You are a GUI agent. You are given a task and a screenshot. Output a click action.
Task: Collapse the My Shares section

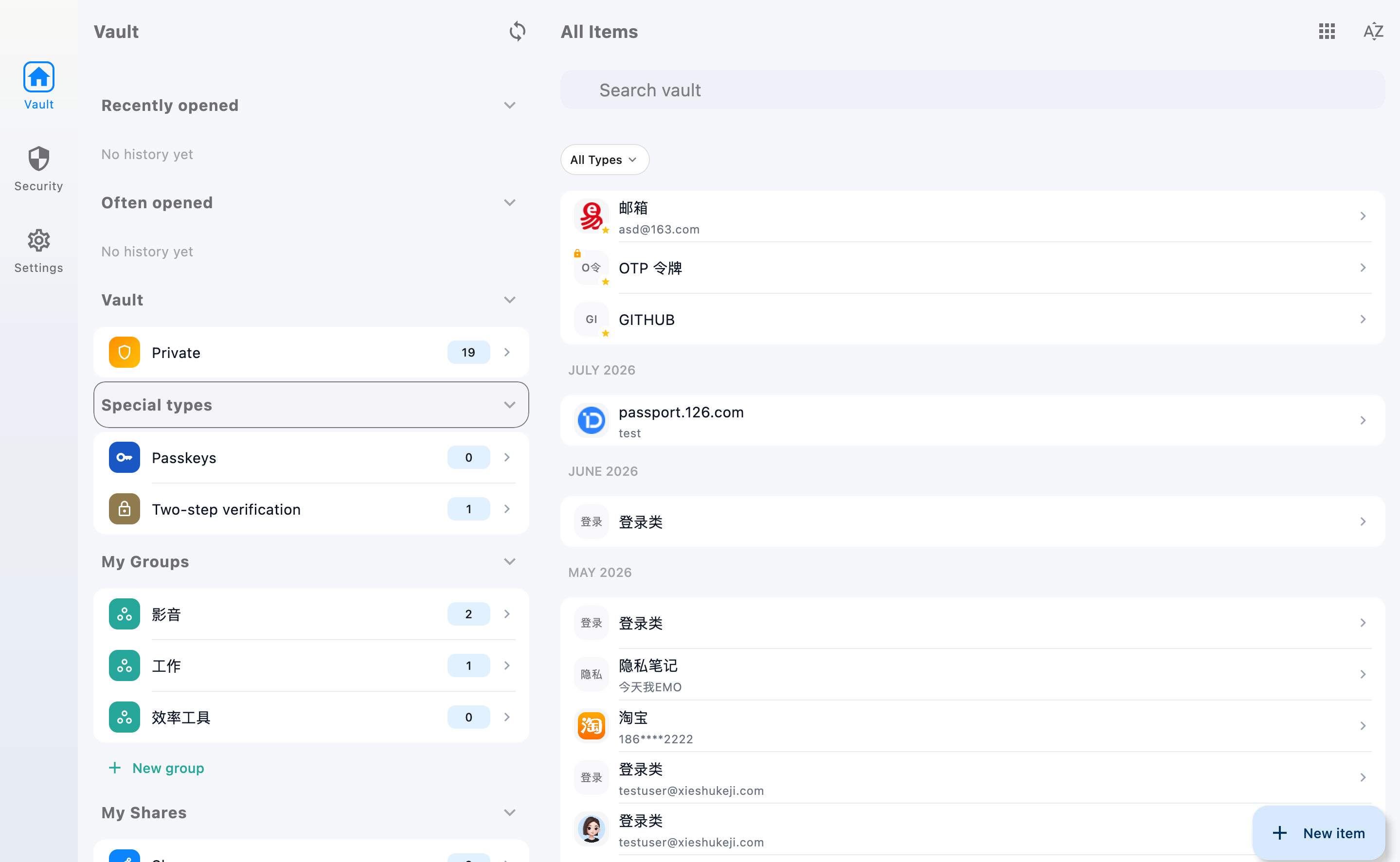(x=510, y=812)
